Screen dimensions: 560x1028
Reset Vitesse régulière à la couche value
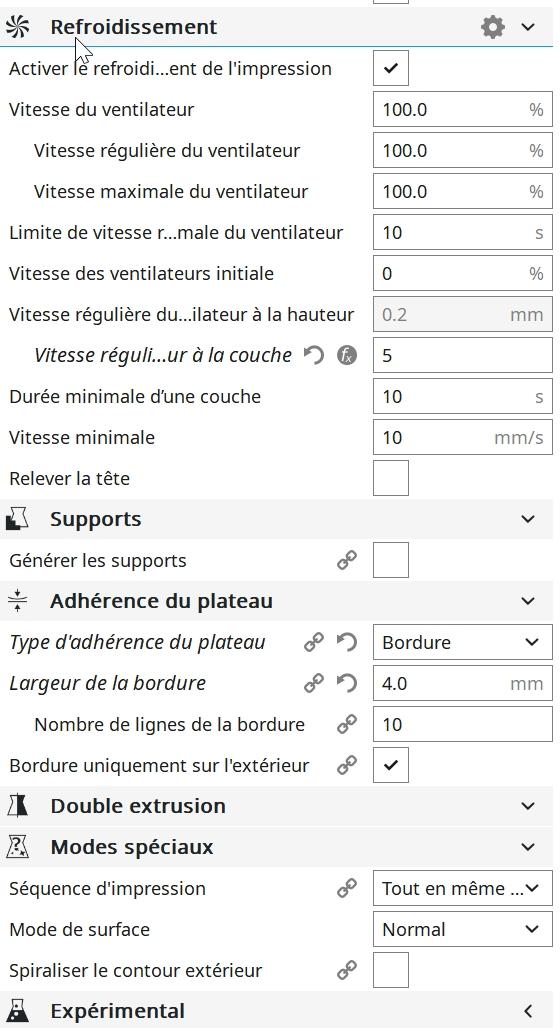pos(314,355)
